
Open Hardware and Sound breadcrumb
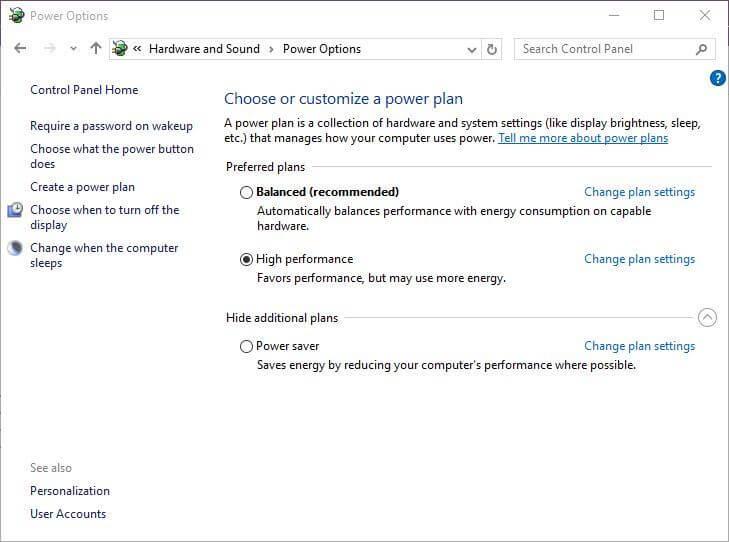(204, 49)
